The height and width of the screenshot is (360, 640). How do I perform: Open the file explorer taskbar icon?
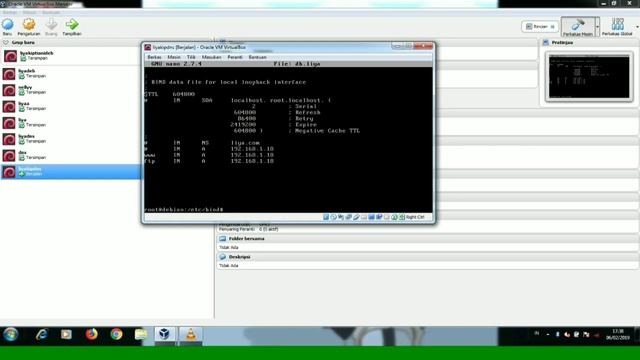tap(141, 335)
